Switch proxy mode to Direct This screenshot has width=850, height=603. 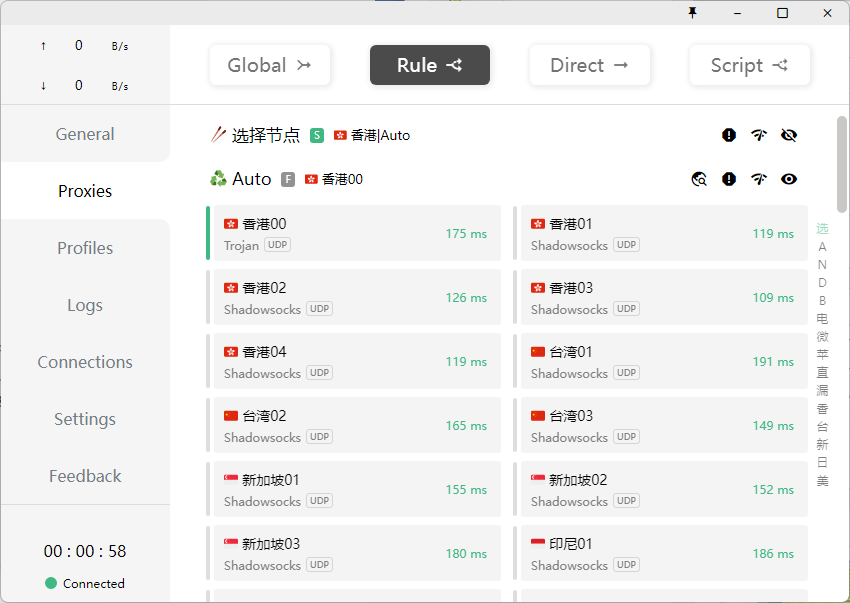tap(590, 65)
